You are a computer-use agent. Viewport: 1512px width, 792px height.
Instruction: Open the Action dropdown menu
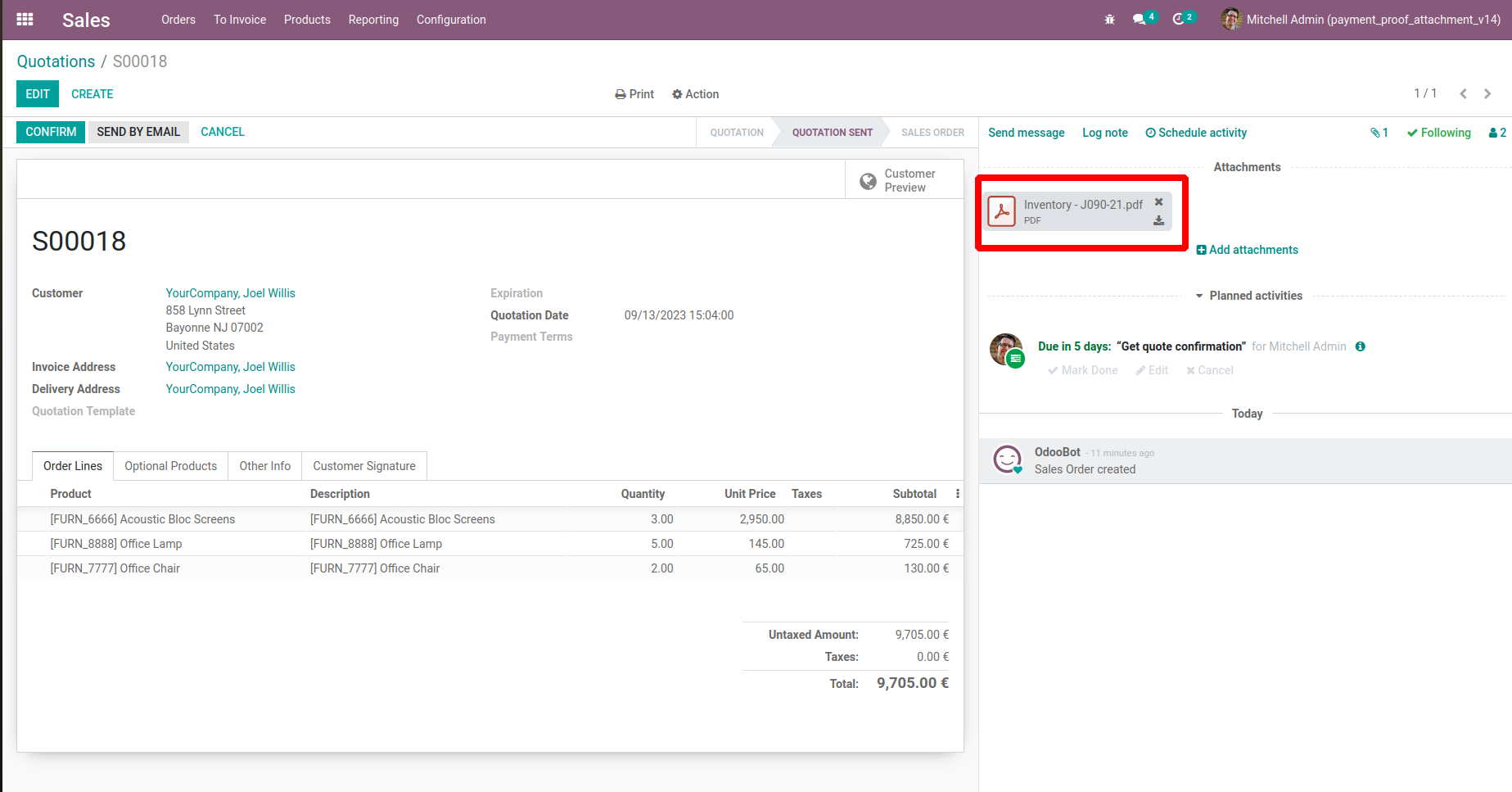click(695, 94)
